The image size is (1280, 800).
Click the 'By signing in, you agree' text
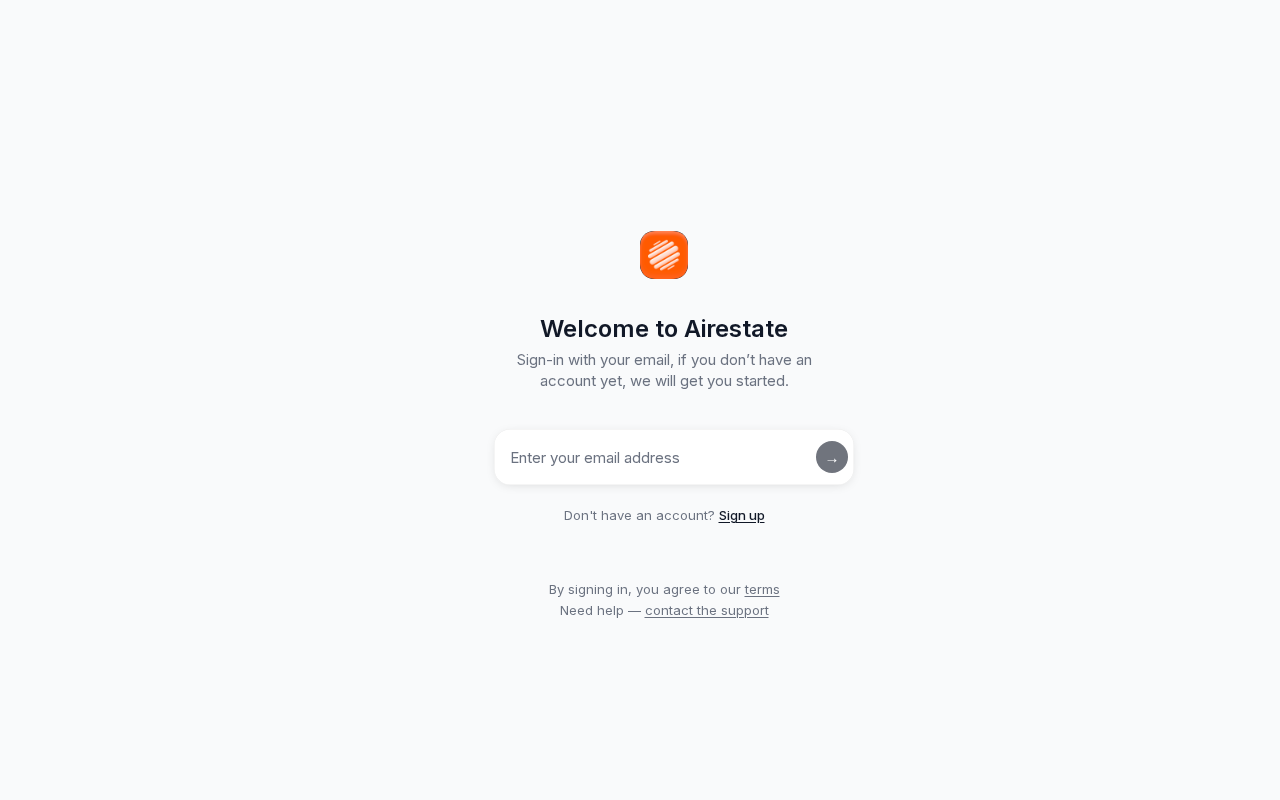(x=645, y=589)
